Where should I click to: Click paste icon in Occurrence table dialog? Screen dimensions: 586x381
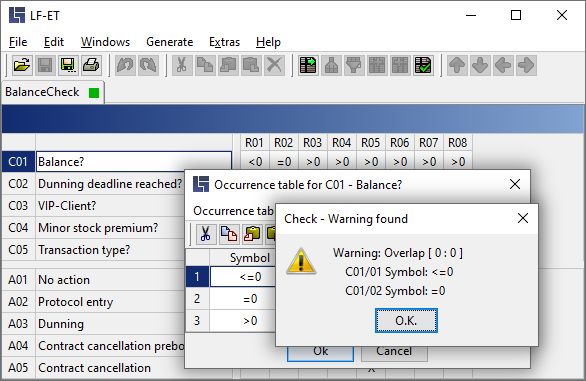pos(252,234)
